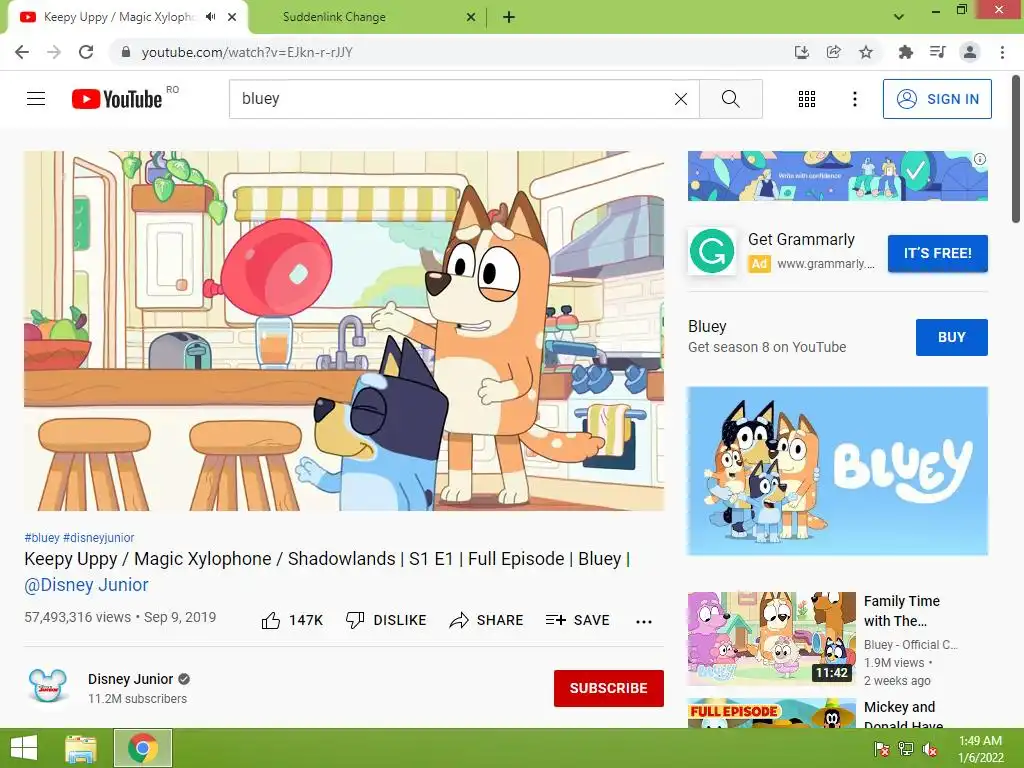This screenshot has width=1024, height=768.
Task: Click IT'S FREE! Grammarly ad button
Action: pyautogui.click(x=937, y=253)
